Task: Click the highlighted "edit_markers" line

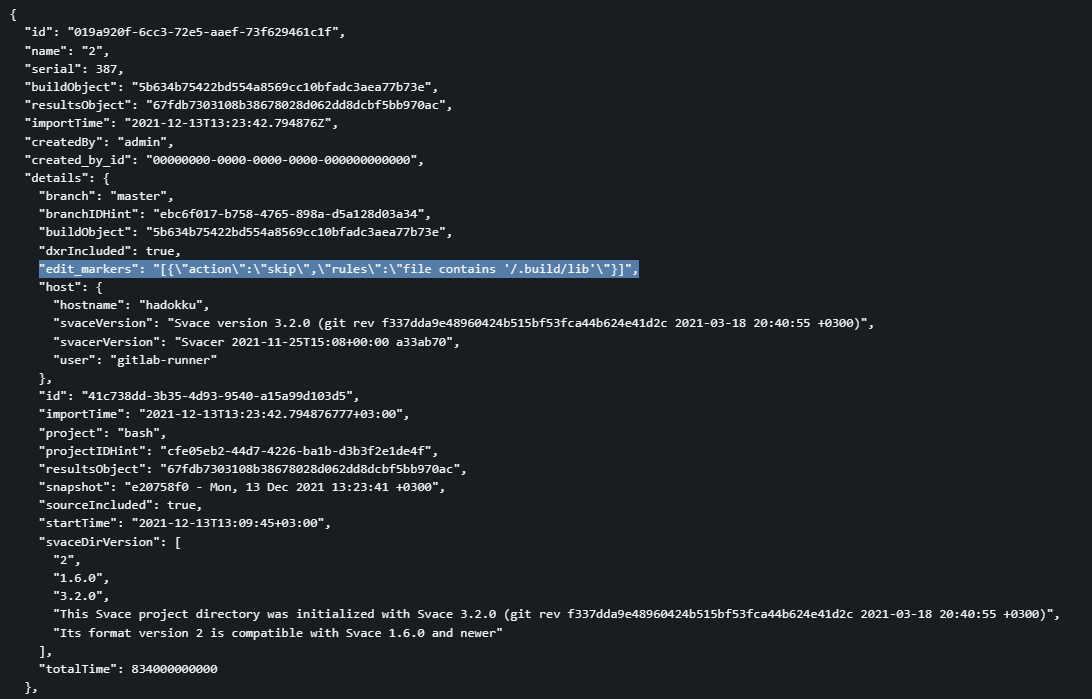Action: coord(338,269)
